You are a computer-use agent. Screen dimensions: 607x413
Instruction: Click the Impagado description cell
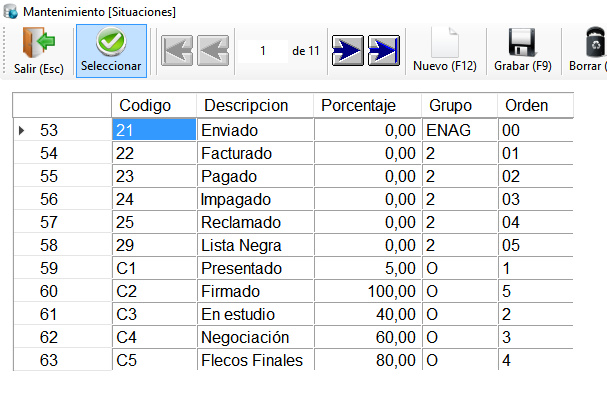tap(255, 199)
